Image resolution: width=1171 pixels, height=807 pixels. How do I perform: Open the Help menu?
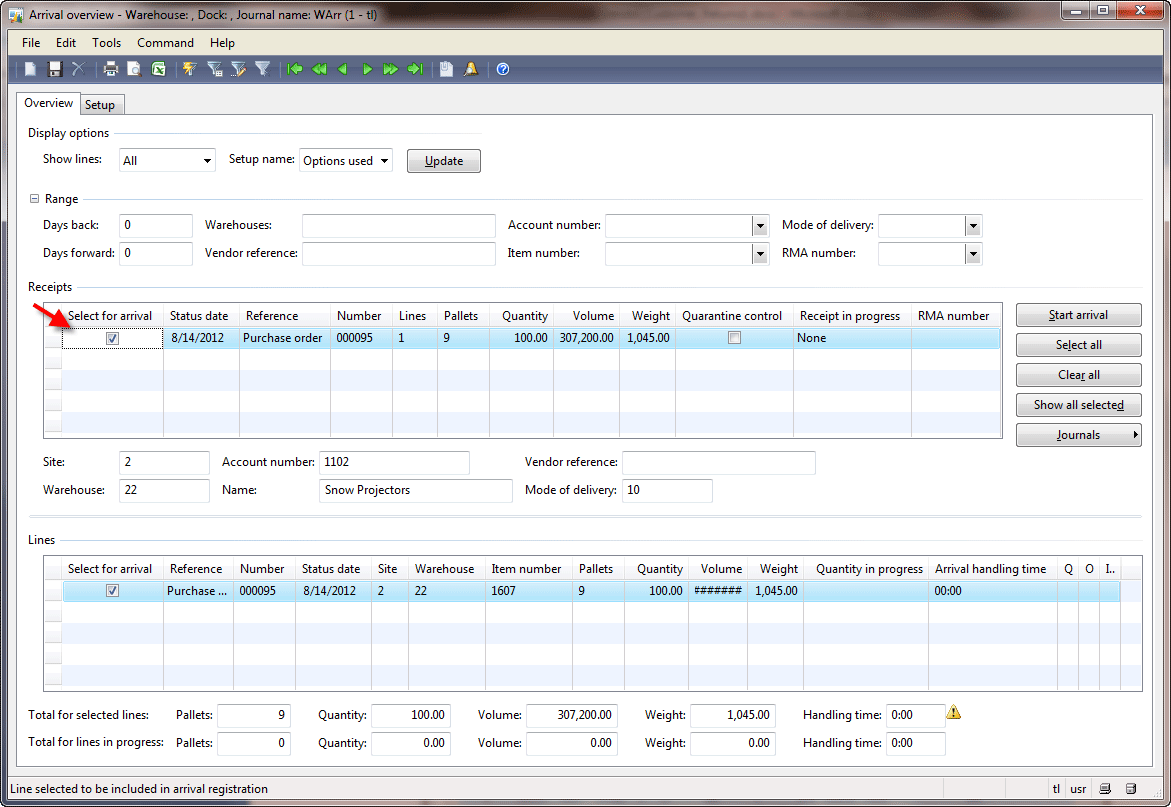point(222,43)
